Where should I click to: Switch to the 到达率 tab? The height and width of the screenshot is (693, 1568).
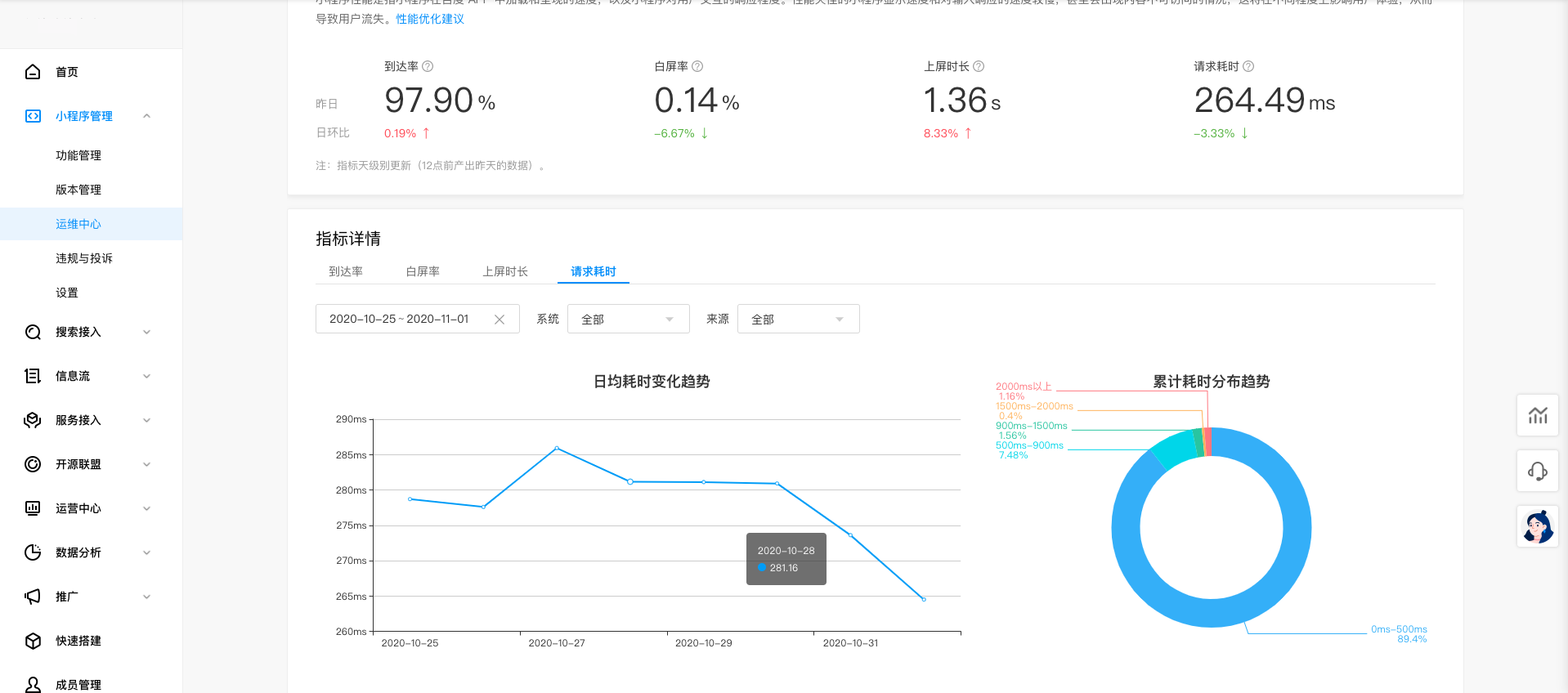click(346, 271)
